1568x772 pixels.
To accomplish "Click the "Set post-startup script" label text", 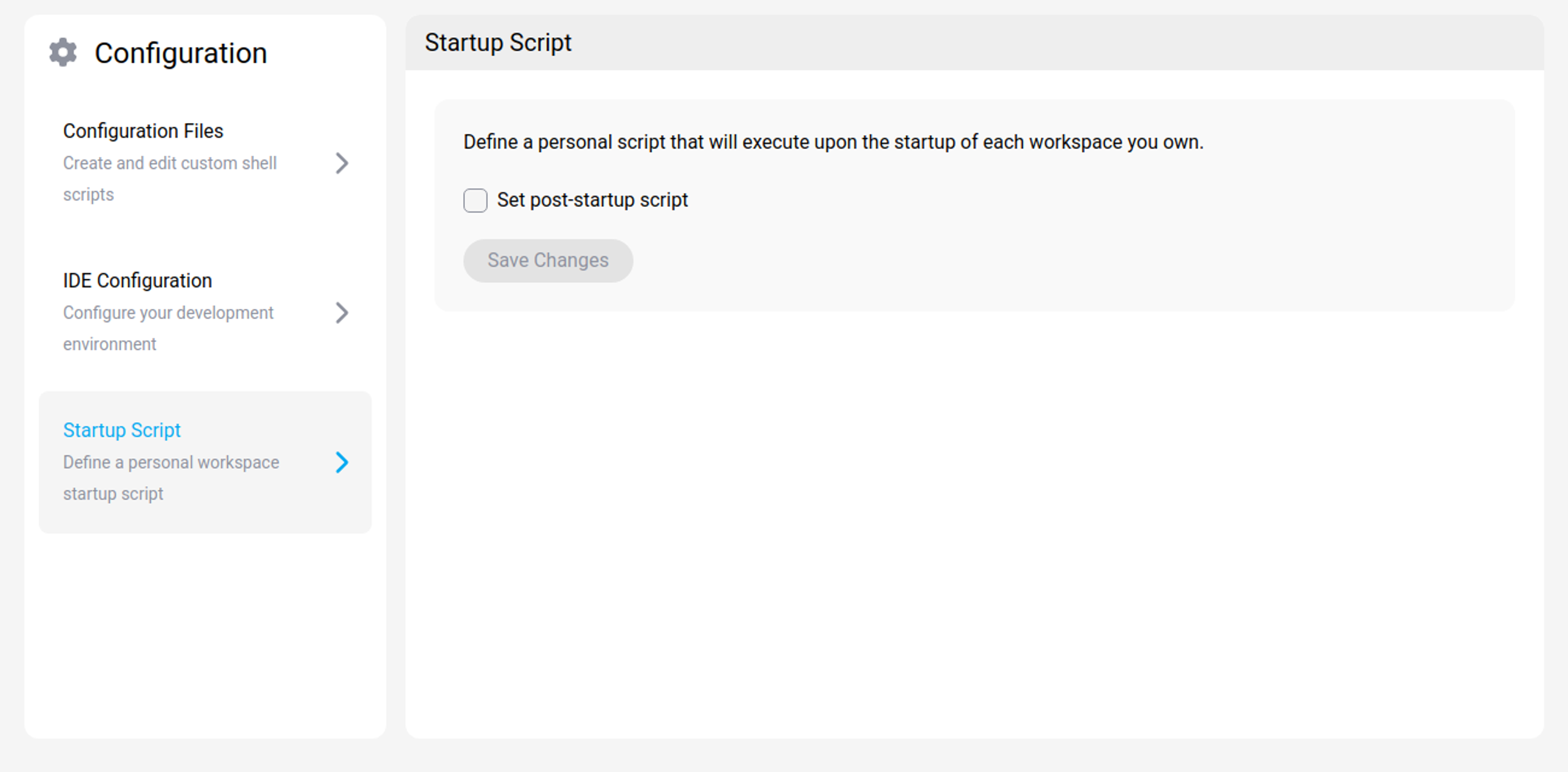I will point(592,200).
